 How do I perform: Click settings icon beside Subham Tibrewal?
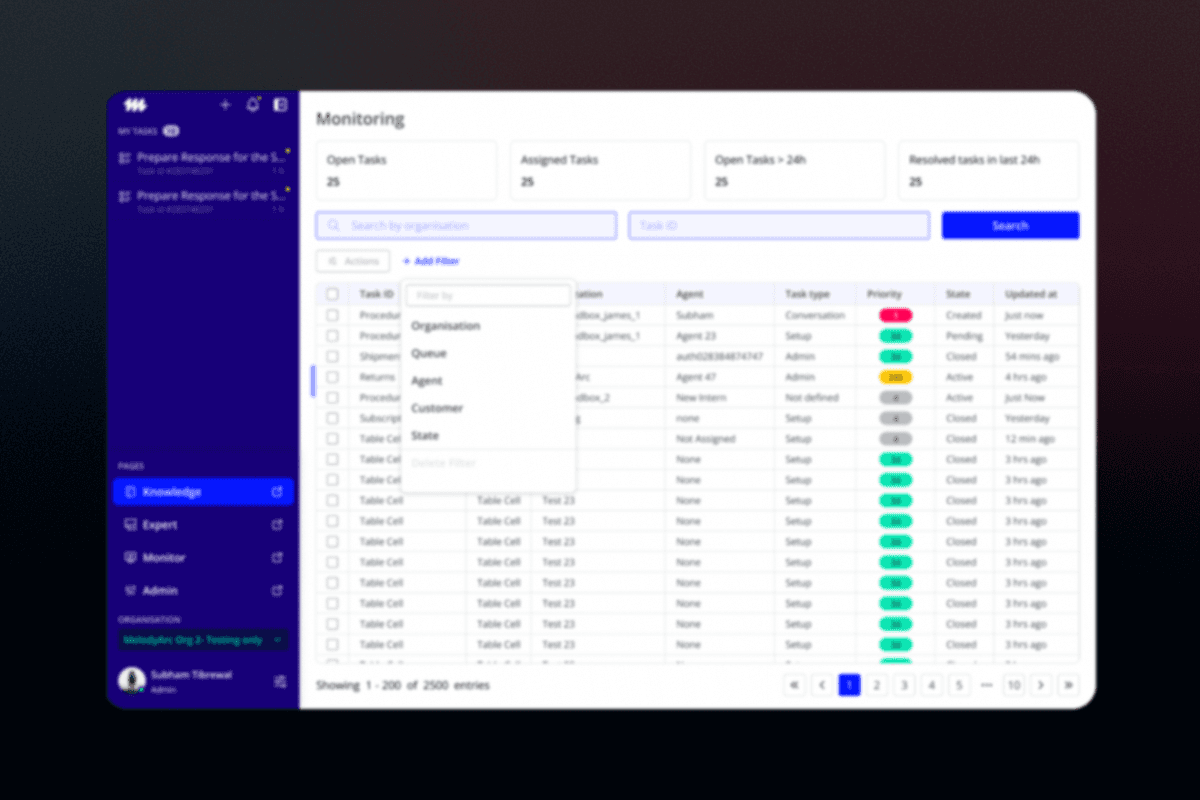(280, 681)
